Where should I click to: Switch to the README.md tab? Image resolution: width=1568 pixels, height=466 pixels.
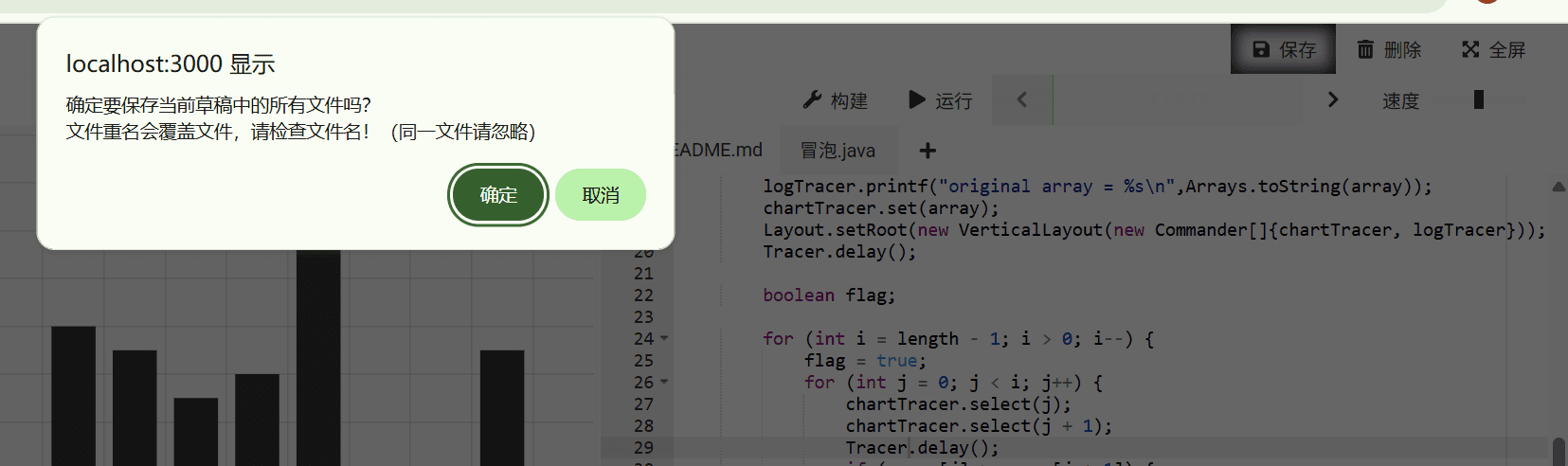tap(718, 151)
